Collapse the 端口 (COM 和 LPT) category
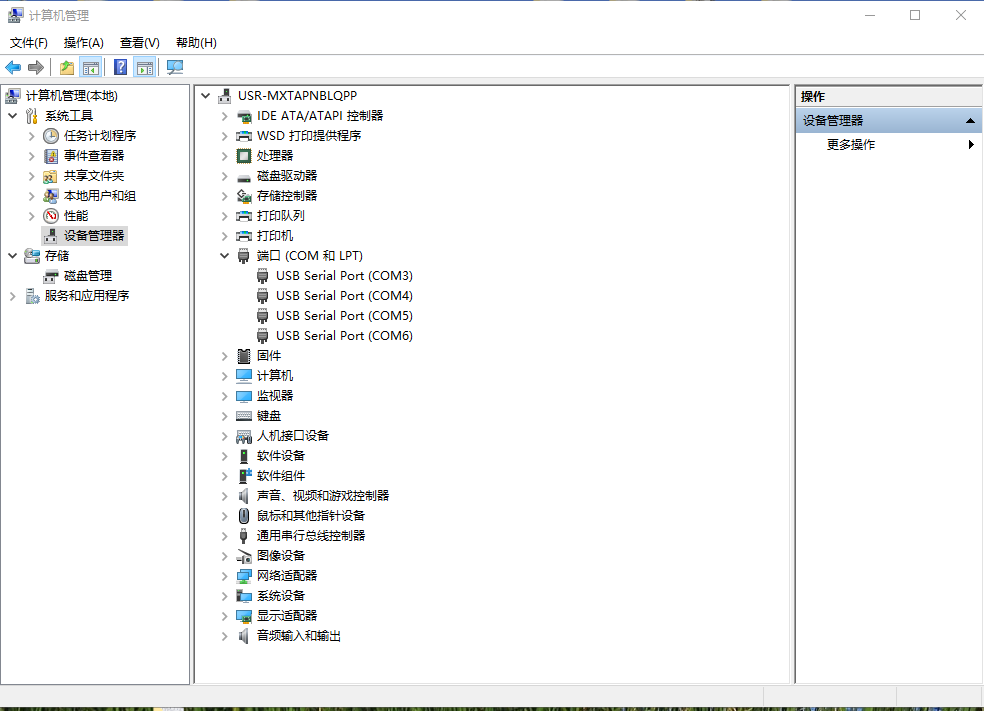 coord(224,256)
